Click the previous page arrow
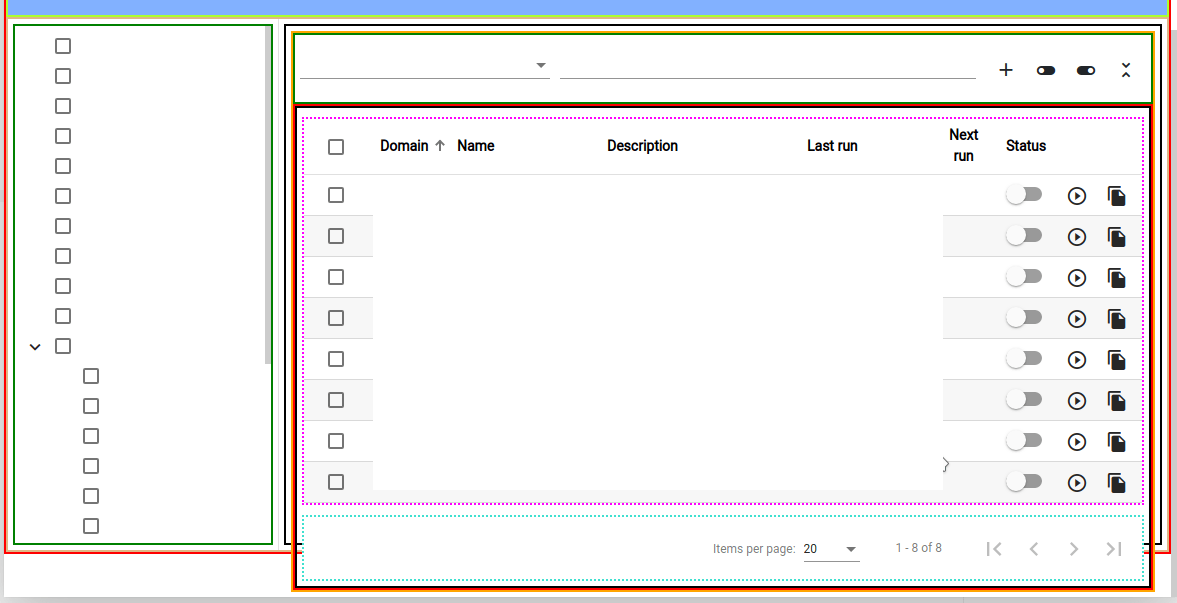This screenshot has height=603, width=1177. [1034, 548]
